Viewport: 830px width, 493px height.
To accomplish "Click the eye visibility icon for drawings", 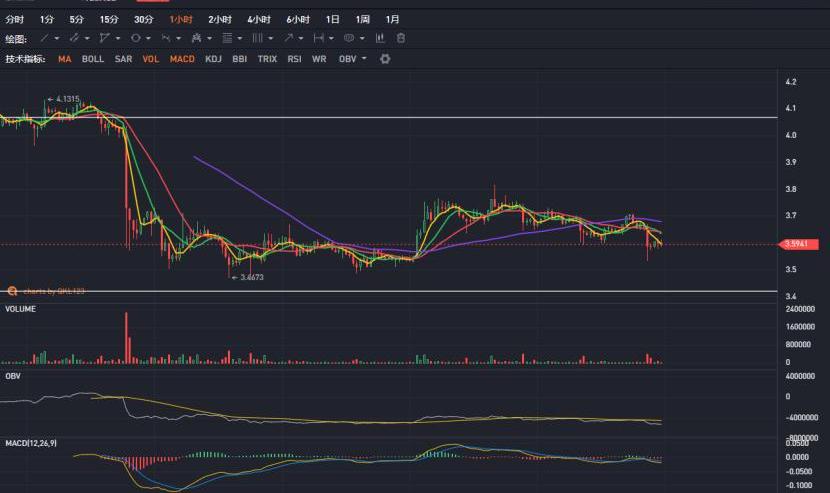I will [x=349, y=38].
